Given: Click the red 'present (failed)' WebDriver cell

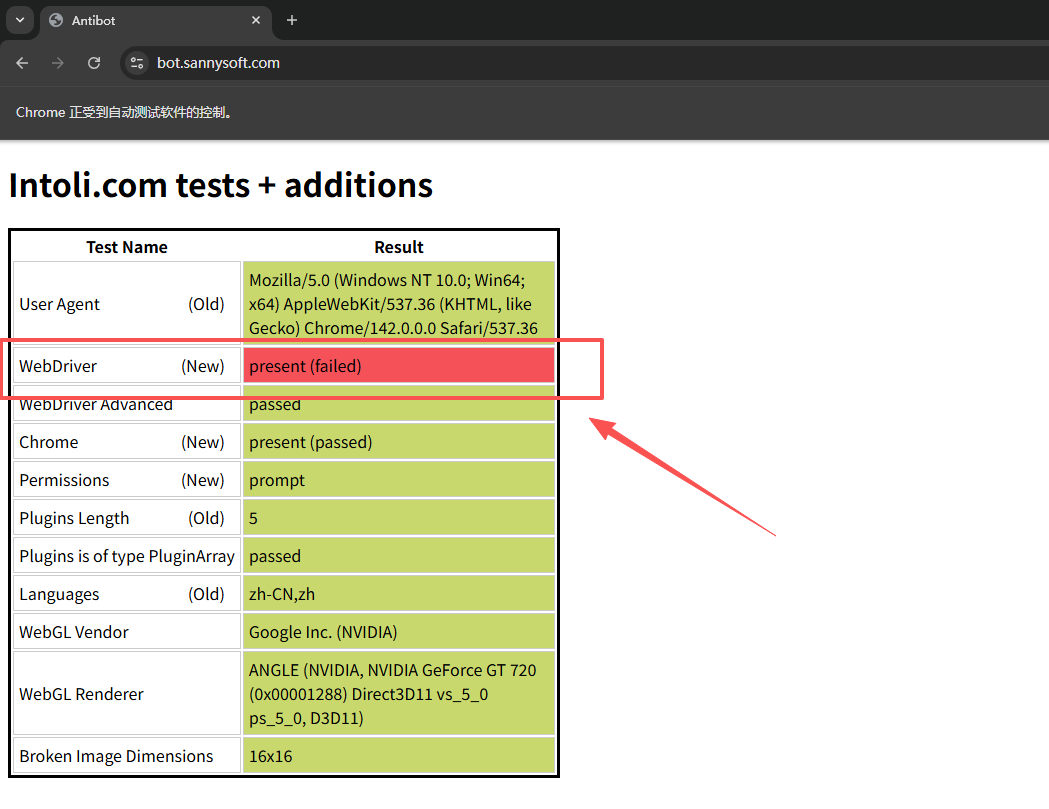Looking at the screenshot, I should tap(398, 366).
